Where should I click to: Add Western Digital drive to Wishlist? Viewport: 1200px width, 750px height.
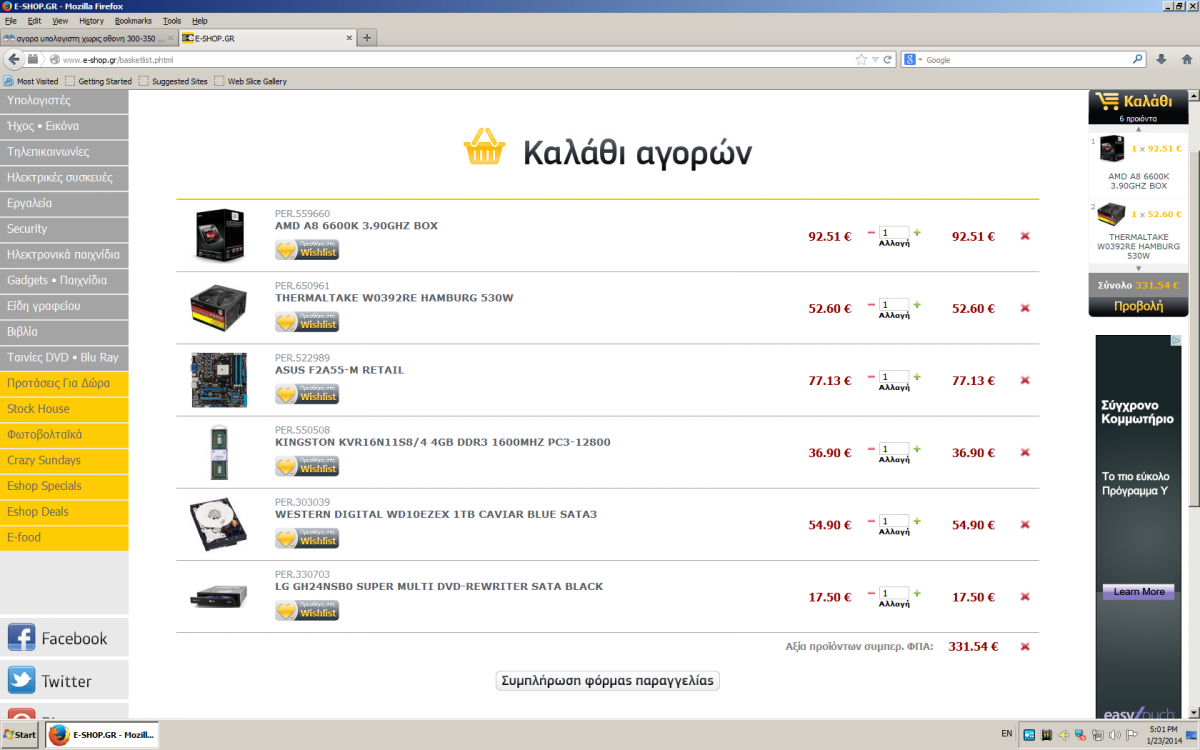[307, 537]
